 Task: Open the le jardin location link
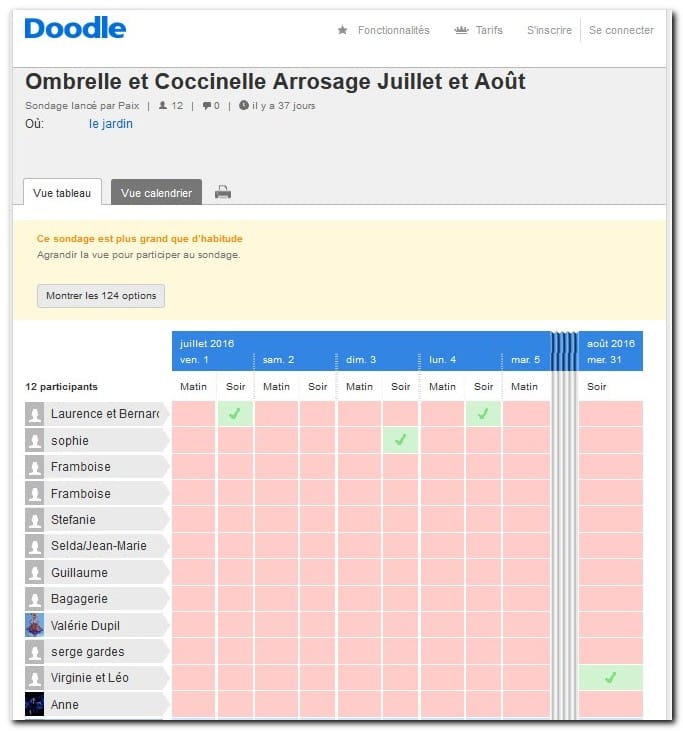[111, 124]
